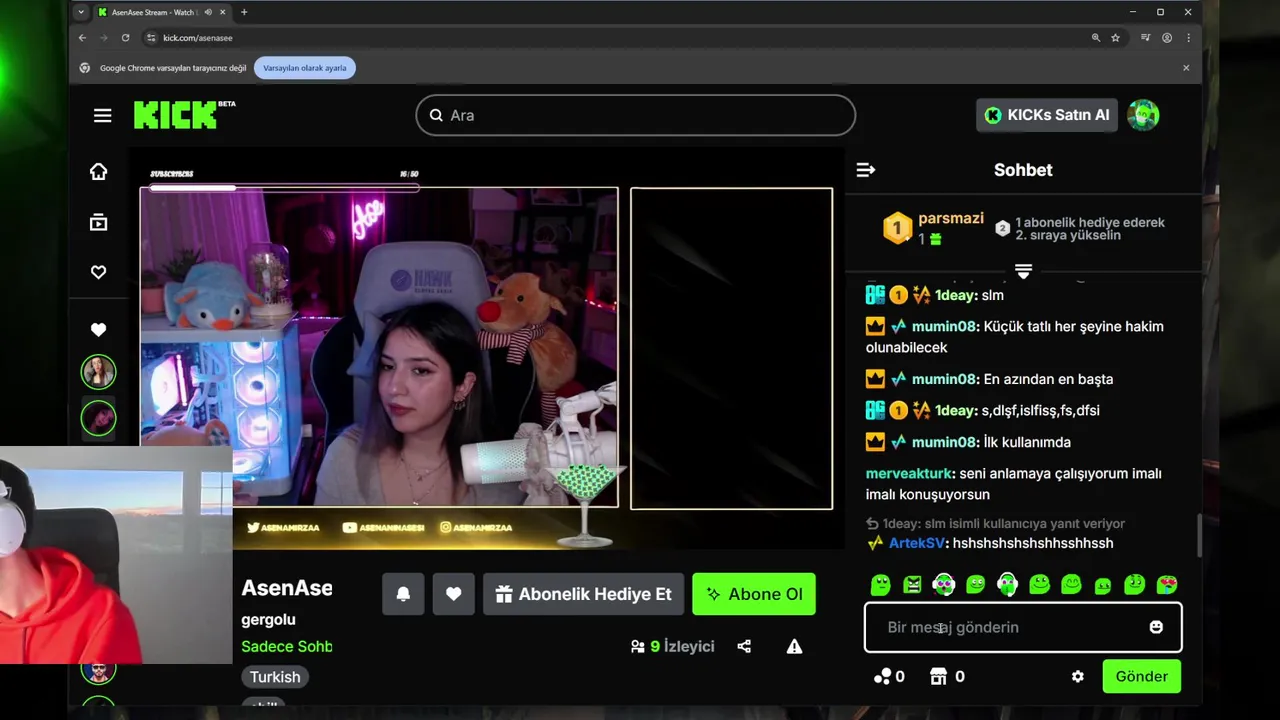Click the KICKs balance icon

882,676
